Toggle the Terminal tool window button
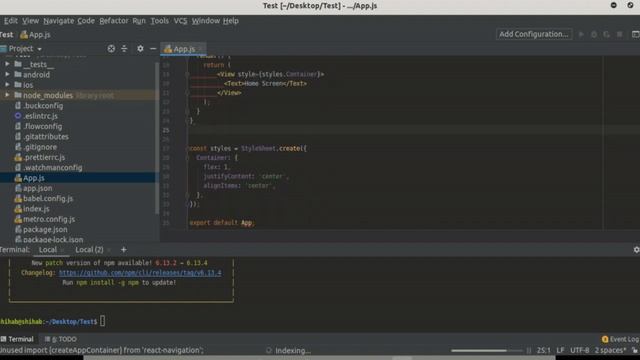This screenshot has height=360, width=640. coord(18,339)
